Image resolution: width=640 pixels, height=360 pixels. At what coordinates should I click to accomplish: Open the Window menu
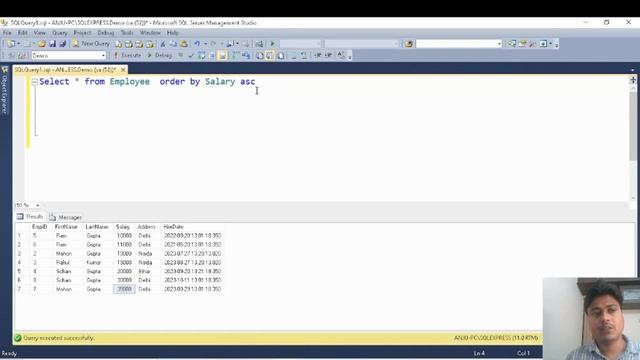click(150, 33)
